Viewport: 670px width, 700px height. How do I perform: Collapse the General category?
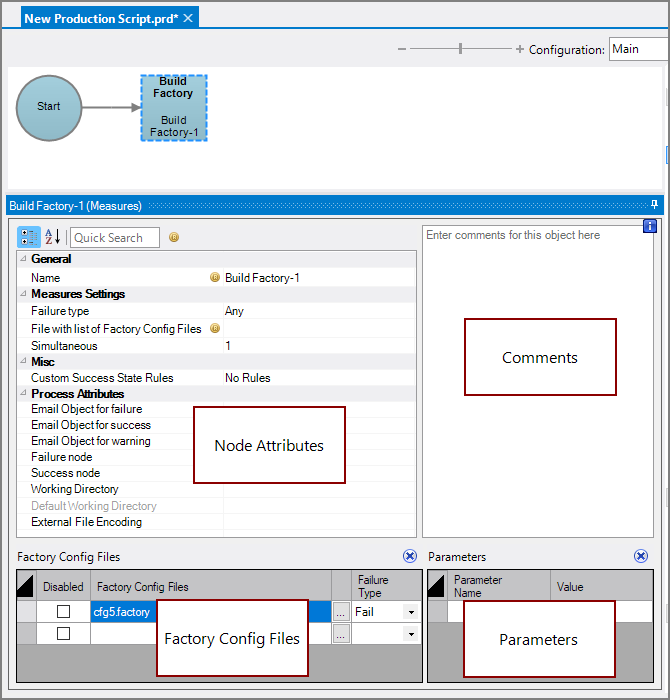click(x=23, y=258)
